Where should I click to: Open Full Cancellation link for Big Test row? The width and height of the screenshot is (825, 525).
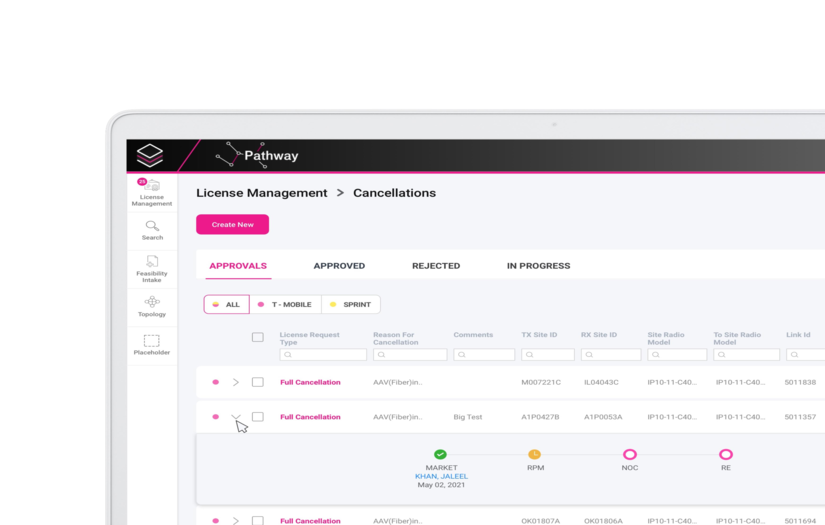[310, 417]
